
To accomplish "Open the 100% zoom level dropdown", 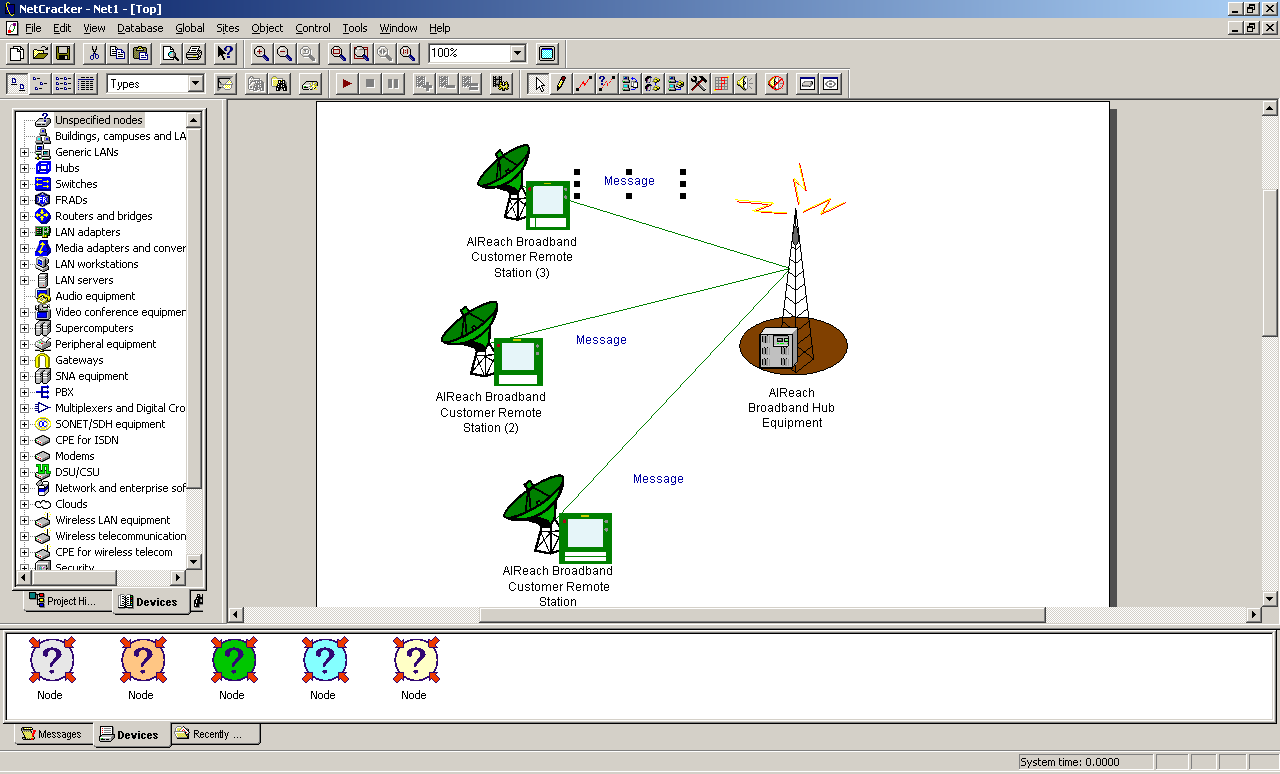I will 517,53.
